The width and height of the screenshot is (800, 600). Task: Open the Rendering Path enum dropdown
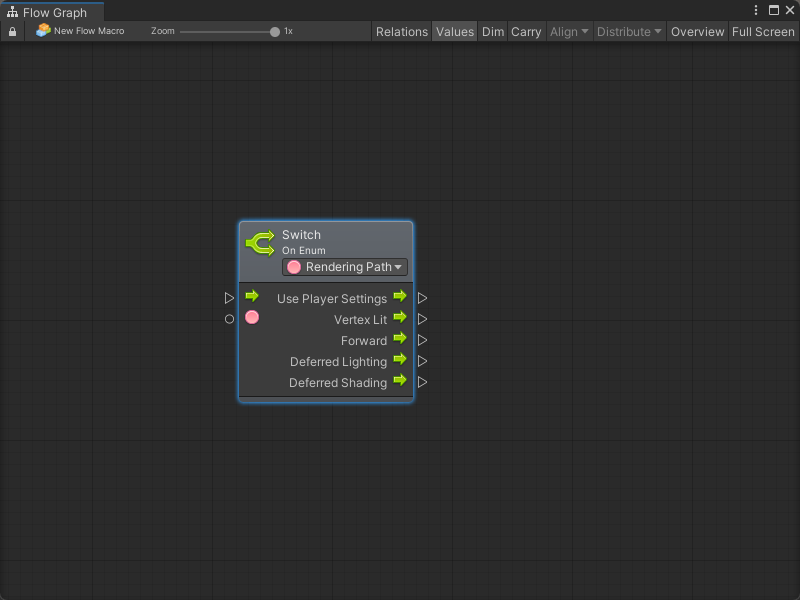pyautogui.click(x=345, y=267)
